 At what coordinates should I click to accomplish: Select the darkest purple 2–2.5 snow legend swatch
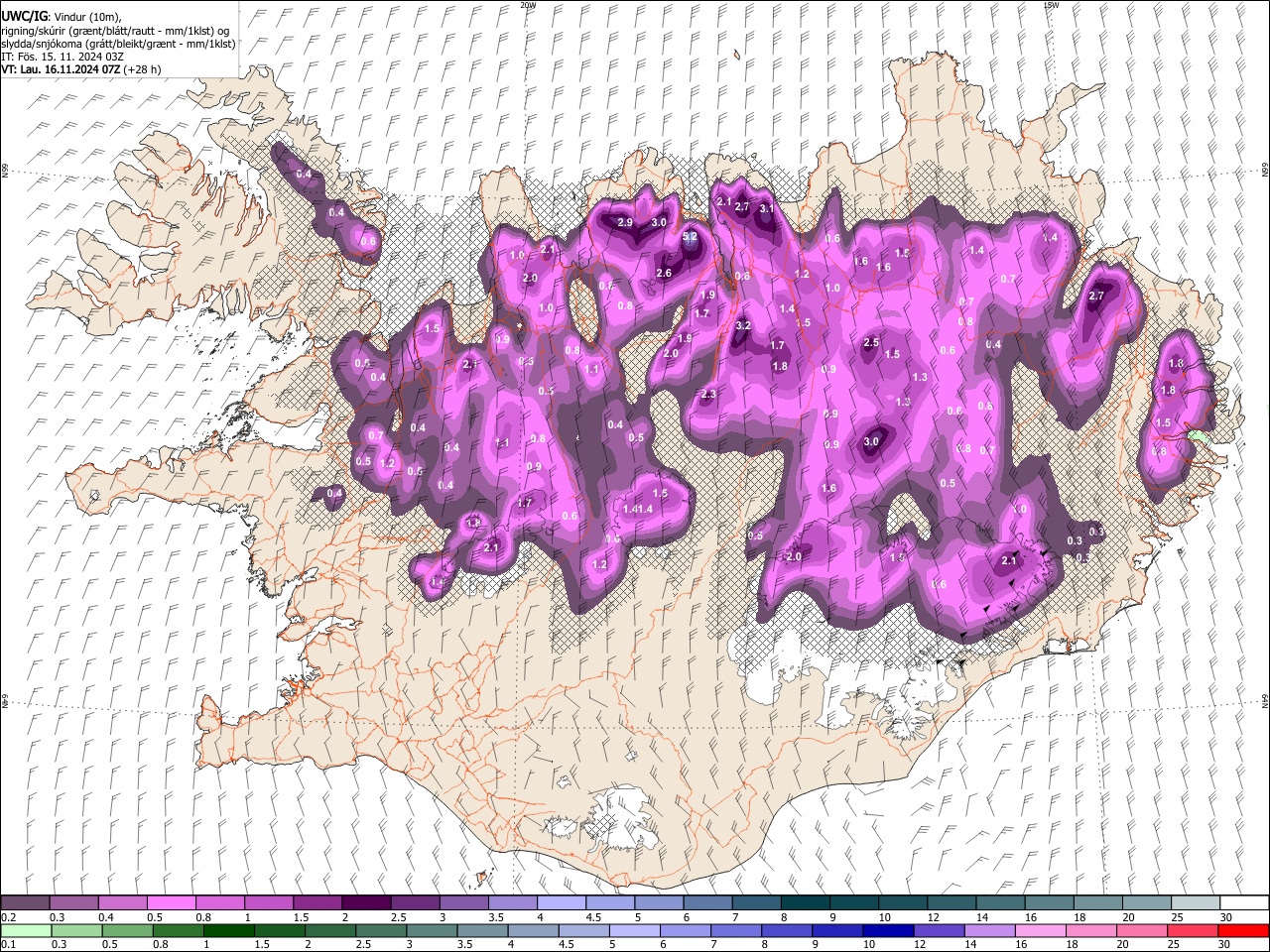[x=365, y=902]
